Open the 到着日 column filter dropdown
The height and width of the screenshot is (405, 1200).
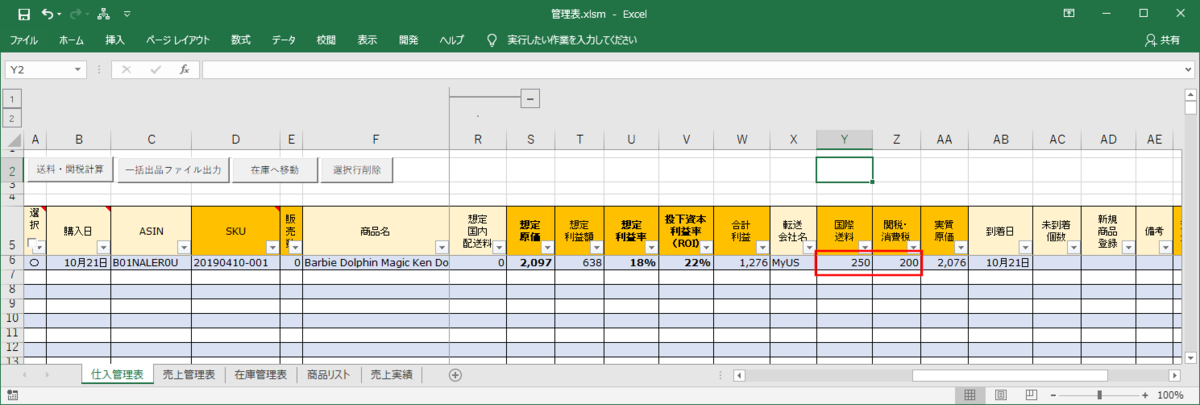1023,246
